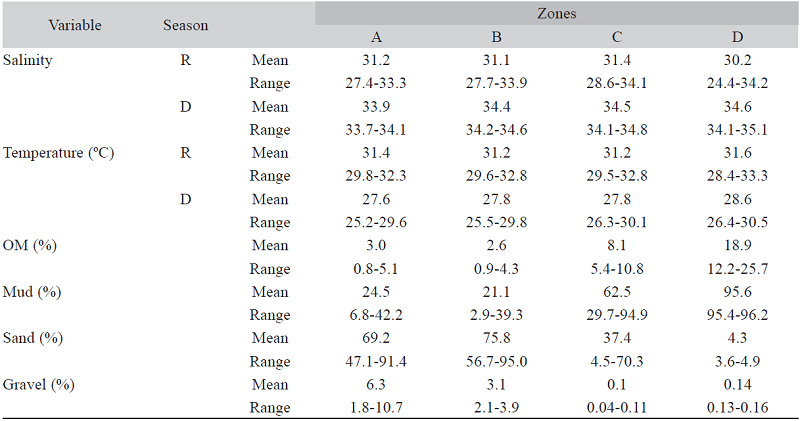800x421 pixels.
Task: Select the Zone C column header
Action: click(x=617, y=37)
